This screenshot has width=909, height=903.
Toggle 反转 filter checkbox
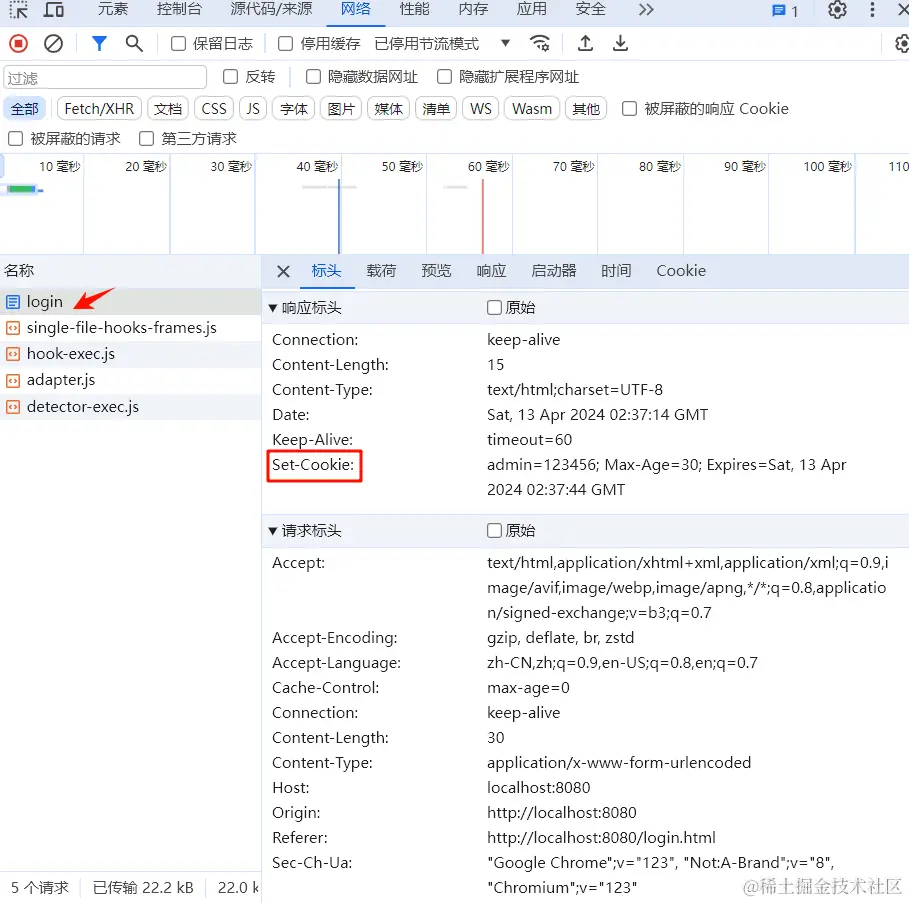coord(230,77)
